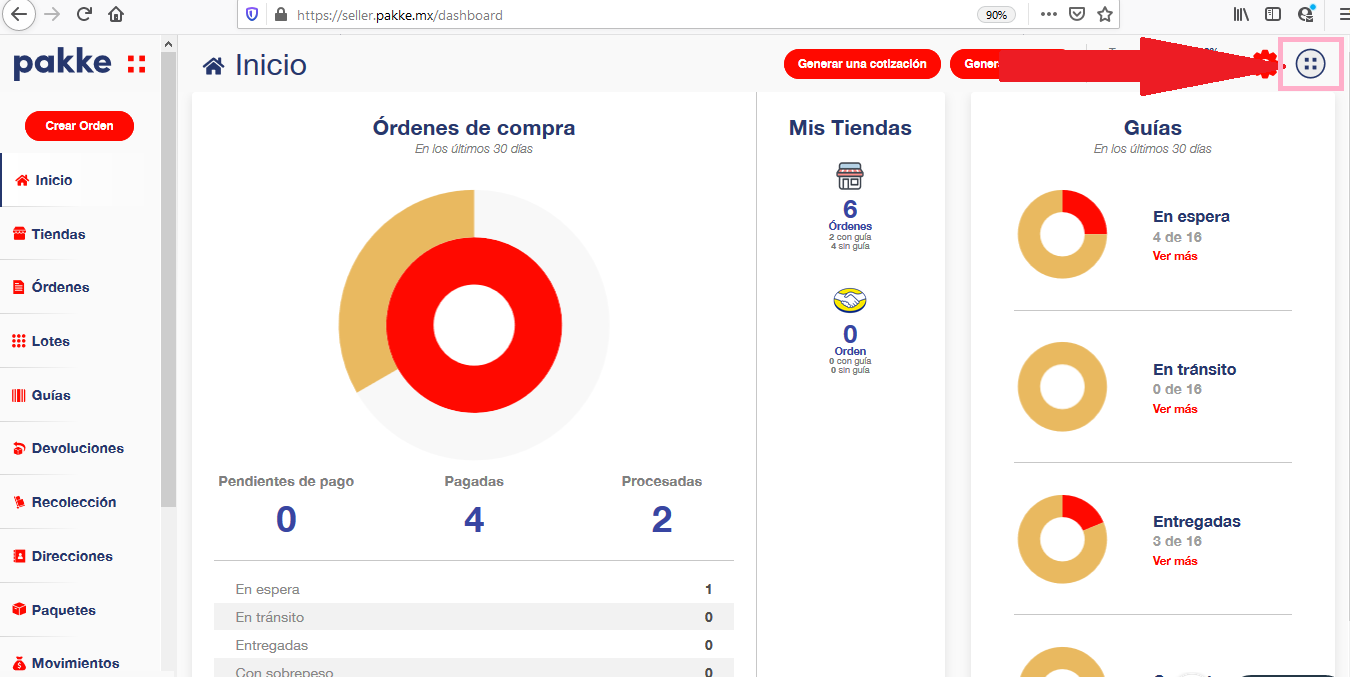The height and width of the screenshot is (677, 1350).
Task: Open the Firefox hamburger menu
Action: click(1343, 14)
